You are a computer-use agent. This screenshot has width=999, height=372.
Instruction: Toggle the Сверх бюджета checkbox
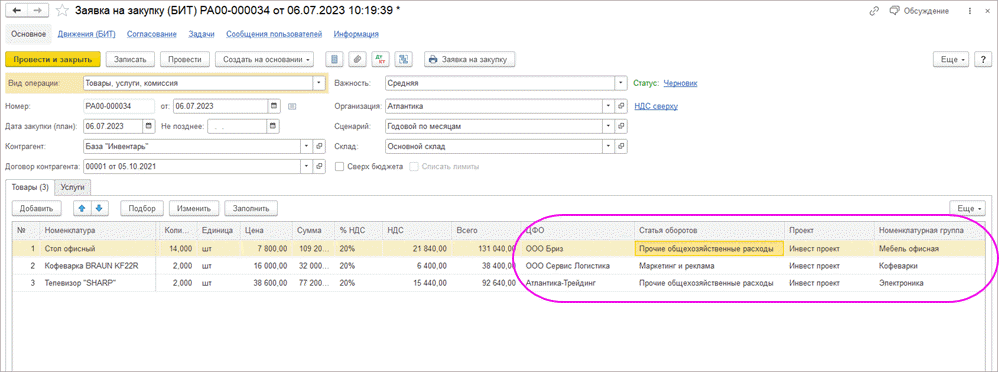point(340,166)
